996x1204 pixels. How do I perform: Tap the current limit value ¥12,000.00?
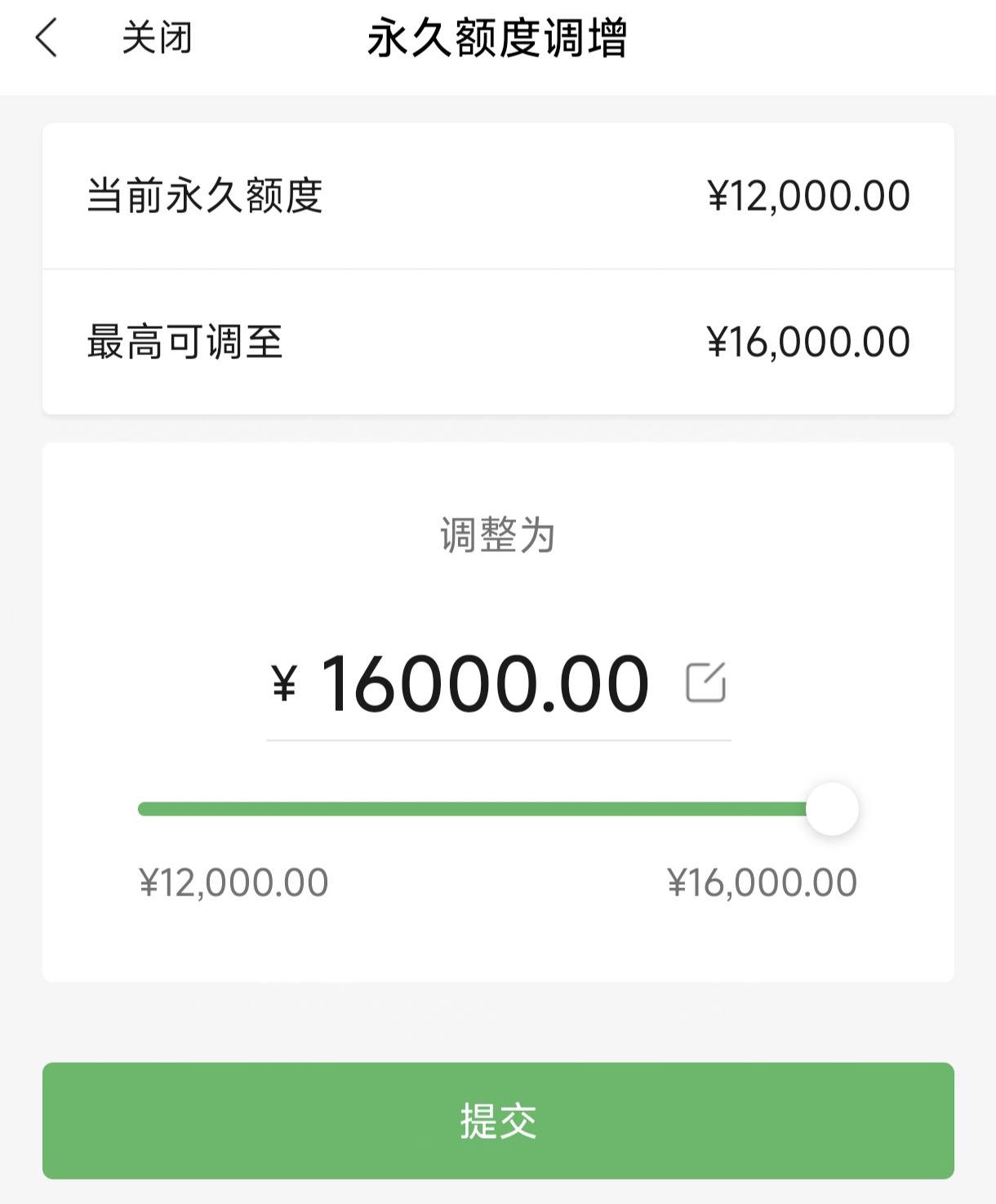click(808, 196)
